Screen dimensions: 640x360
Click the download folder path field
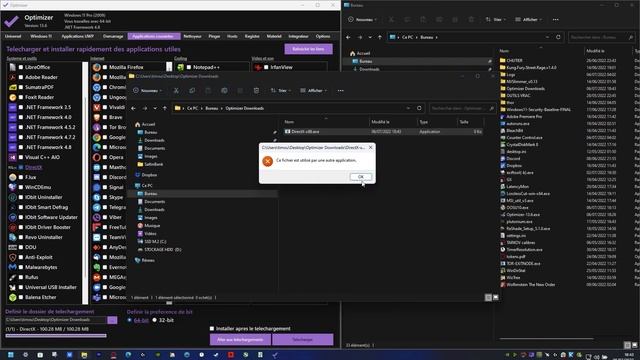coord(56,320)
